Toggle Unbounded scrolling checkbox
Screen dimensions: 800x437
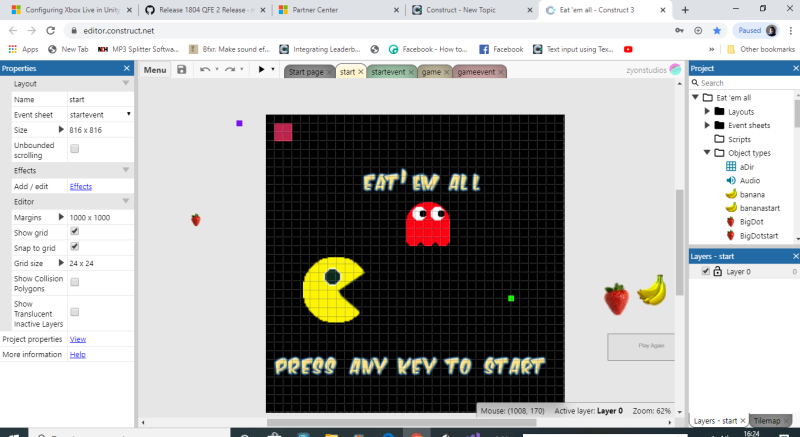click(x=74, y=149)
